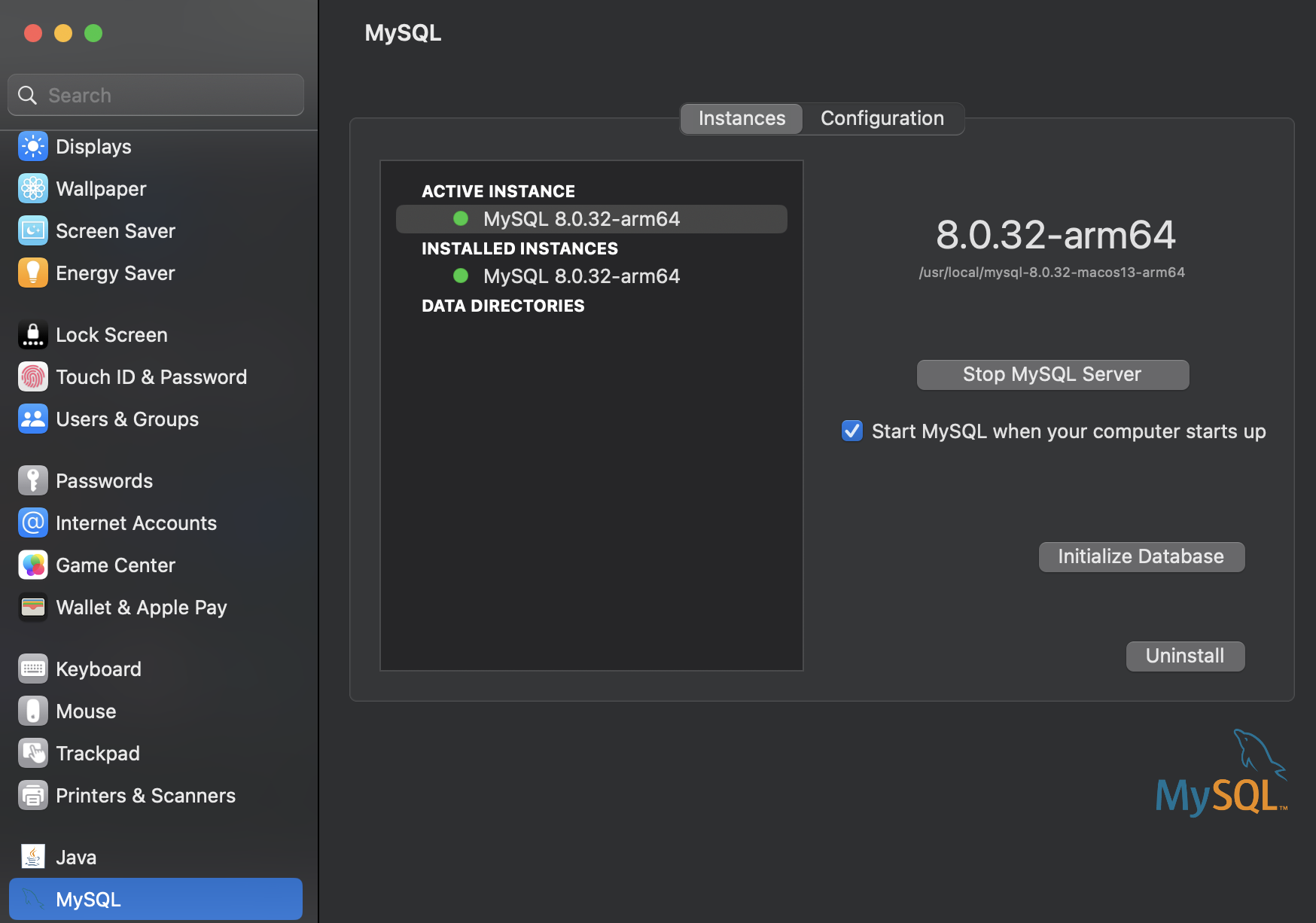1316x923 pixels.
Task: Click the Initialize Database button
Action: coord(1141,556)
